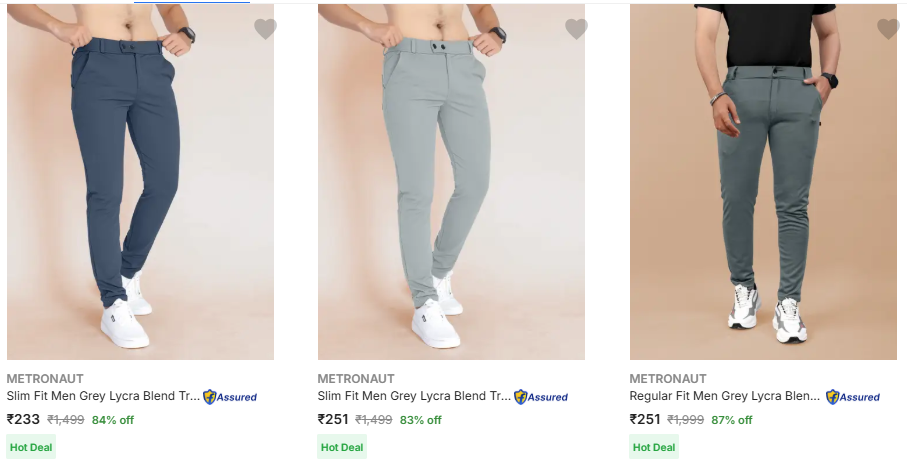Click Assured badge on navy trousers listing

230,397
